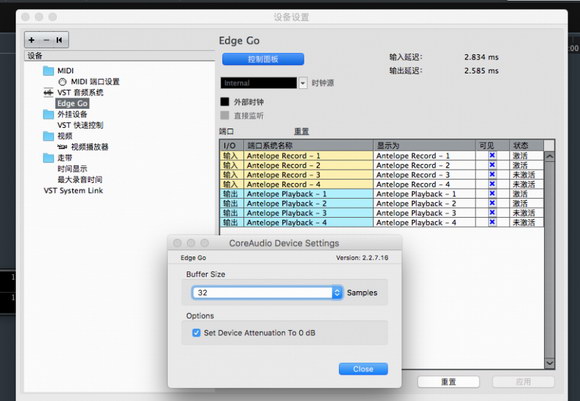
Task: Click the 重置 reset link above port table
Action: click(x=301, y=131)
